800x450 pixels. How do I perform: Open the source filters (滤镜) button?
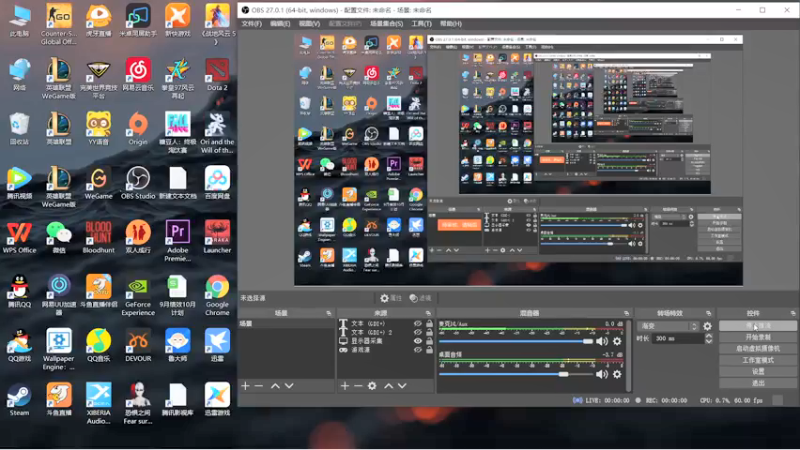point(420,298)
